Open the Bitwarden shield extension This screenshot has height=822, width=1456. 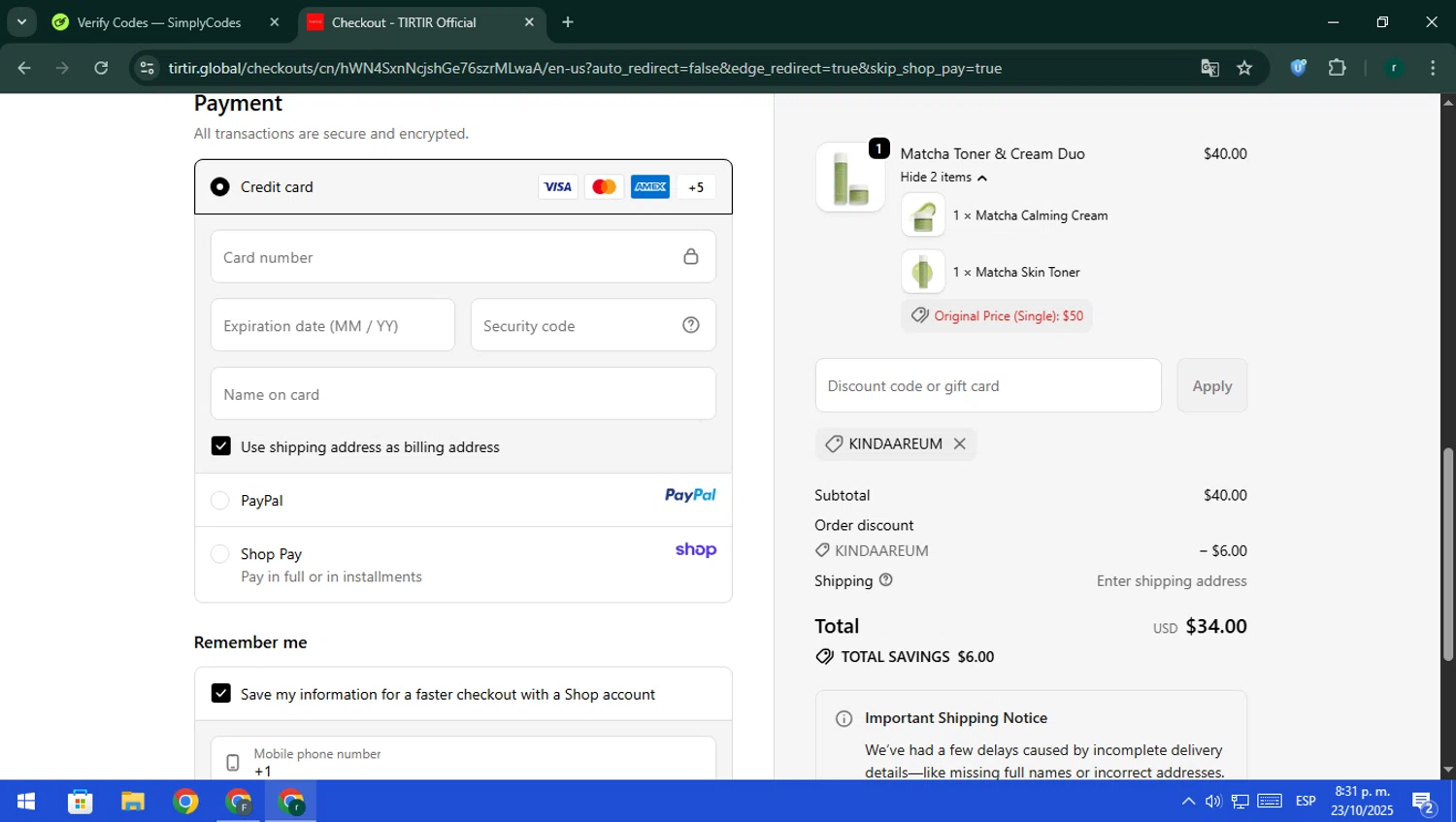tap(1299, 68)
